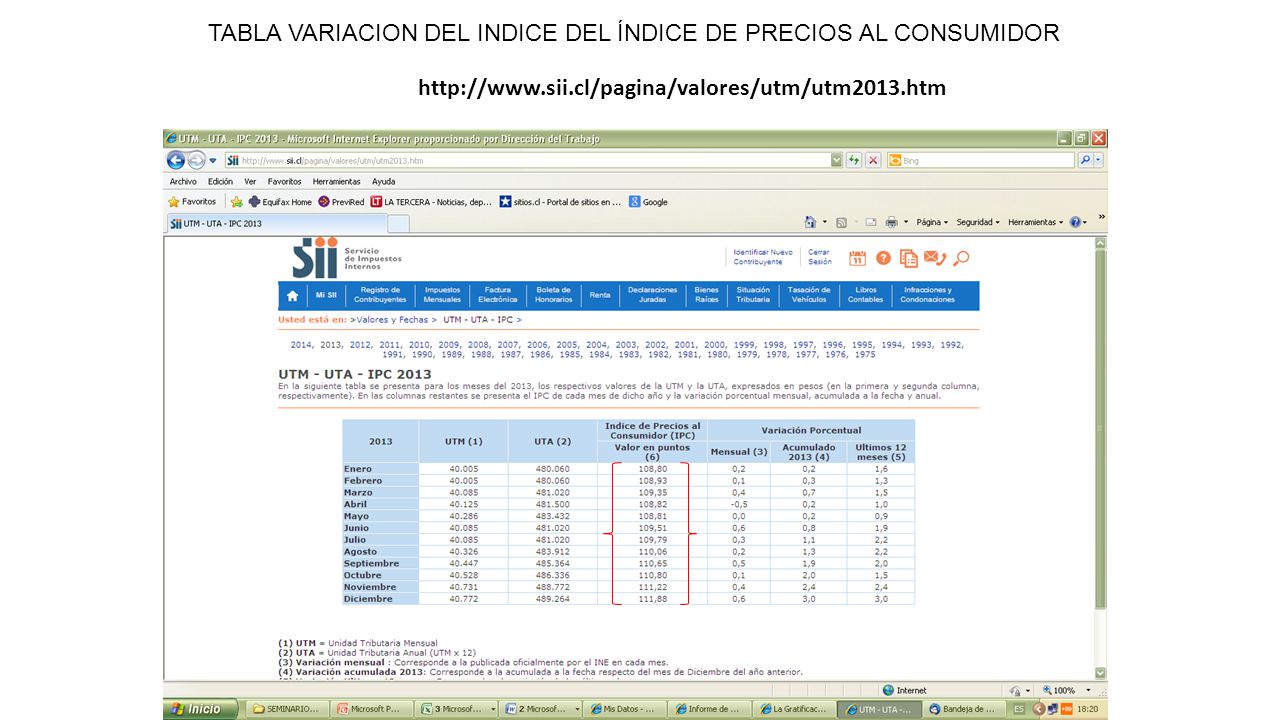
Task: Switch to the SEMINARIO taskbar folder
Action: 286,709
